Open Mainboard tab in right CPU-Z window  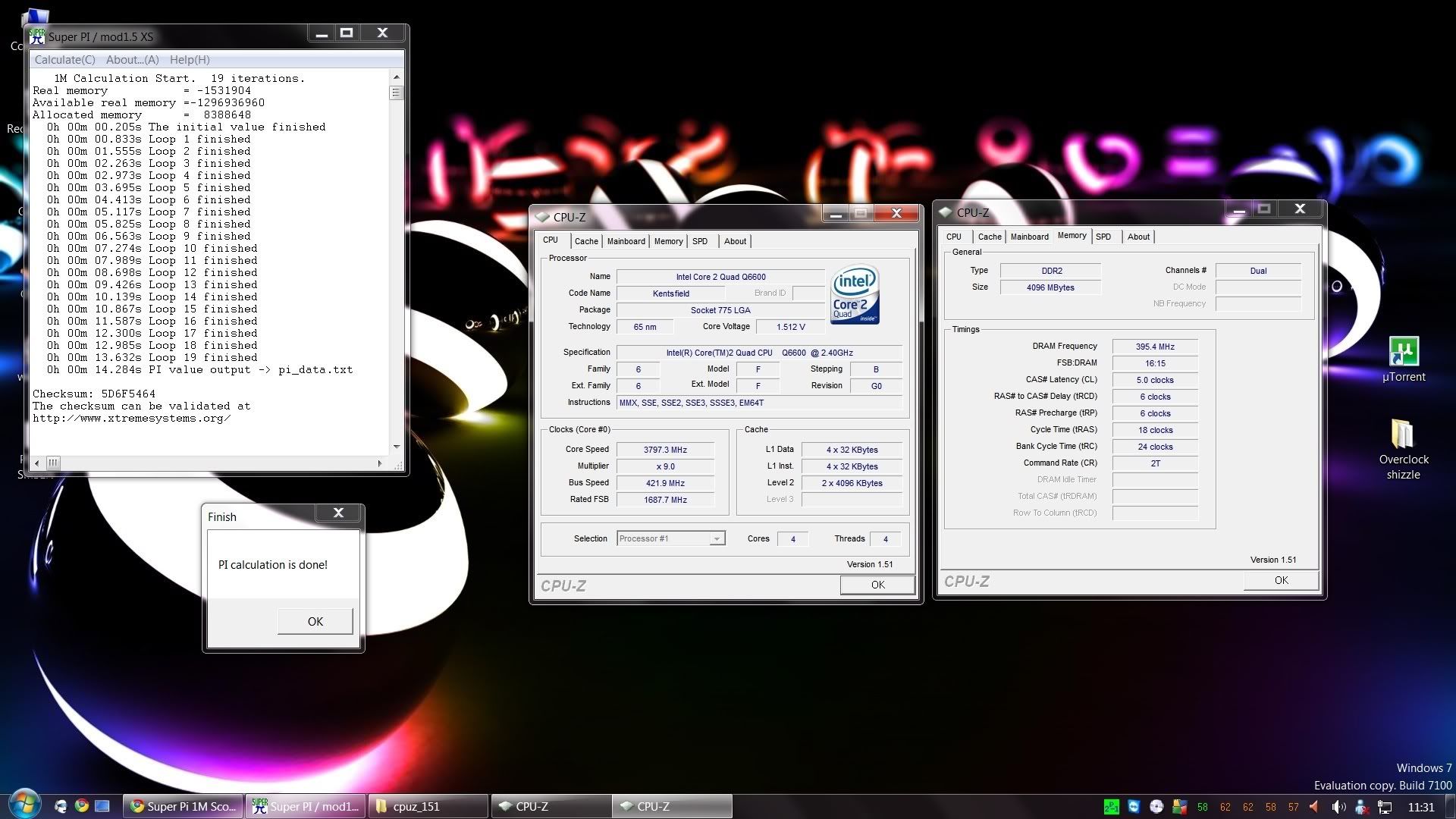coord(1030,237)
